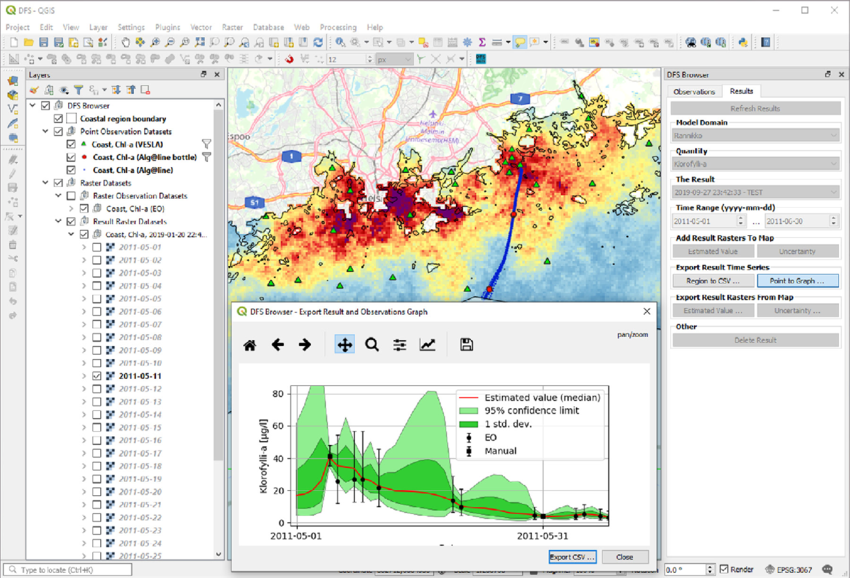Open the edit axis curve parameters icon

428,345
